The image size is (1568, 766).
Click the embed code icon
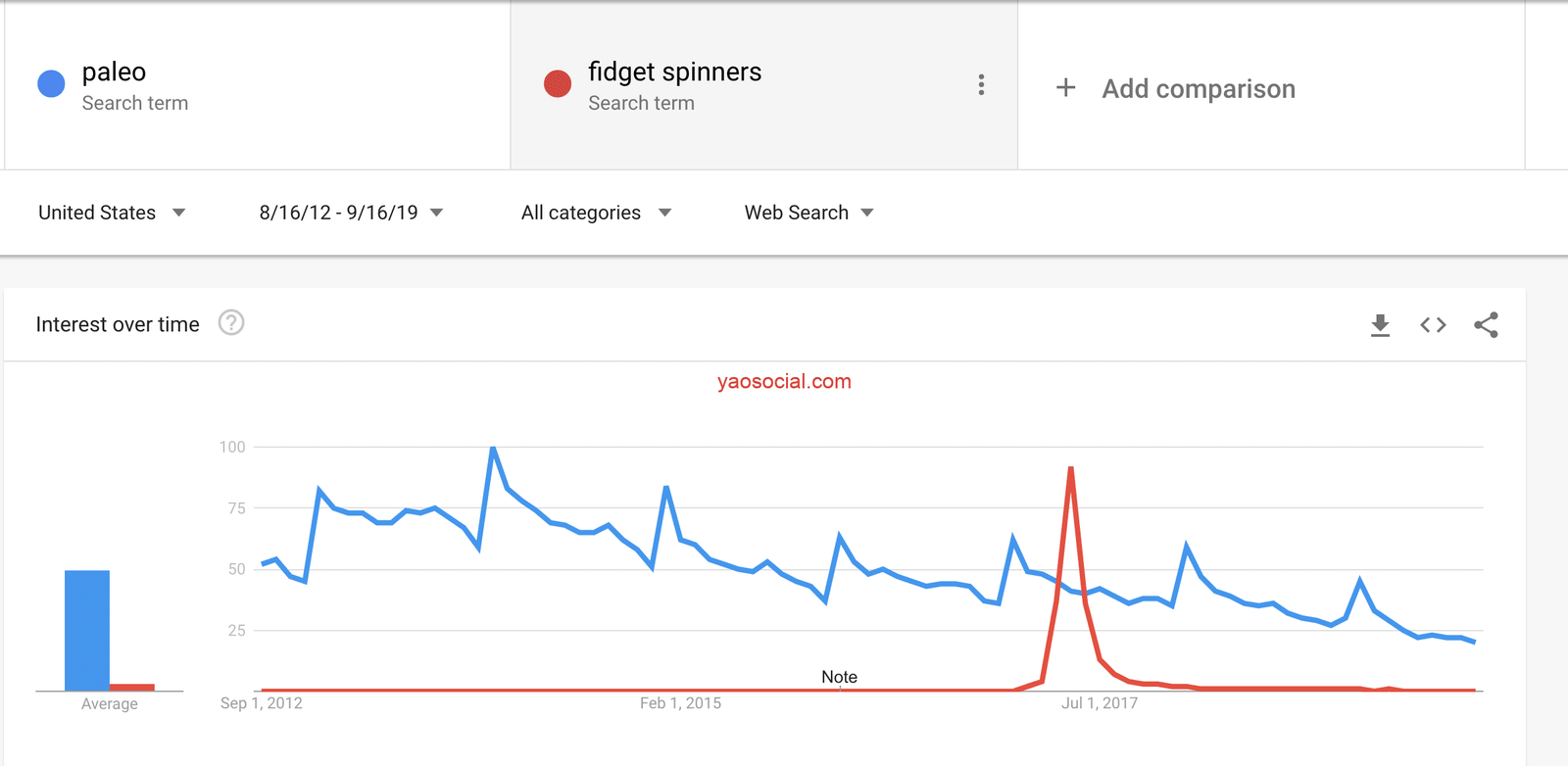click(x=1433, y=325)
